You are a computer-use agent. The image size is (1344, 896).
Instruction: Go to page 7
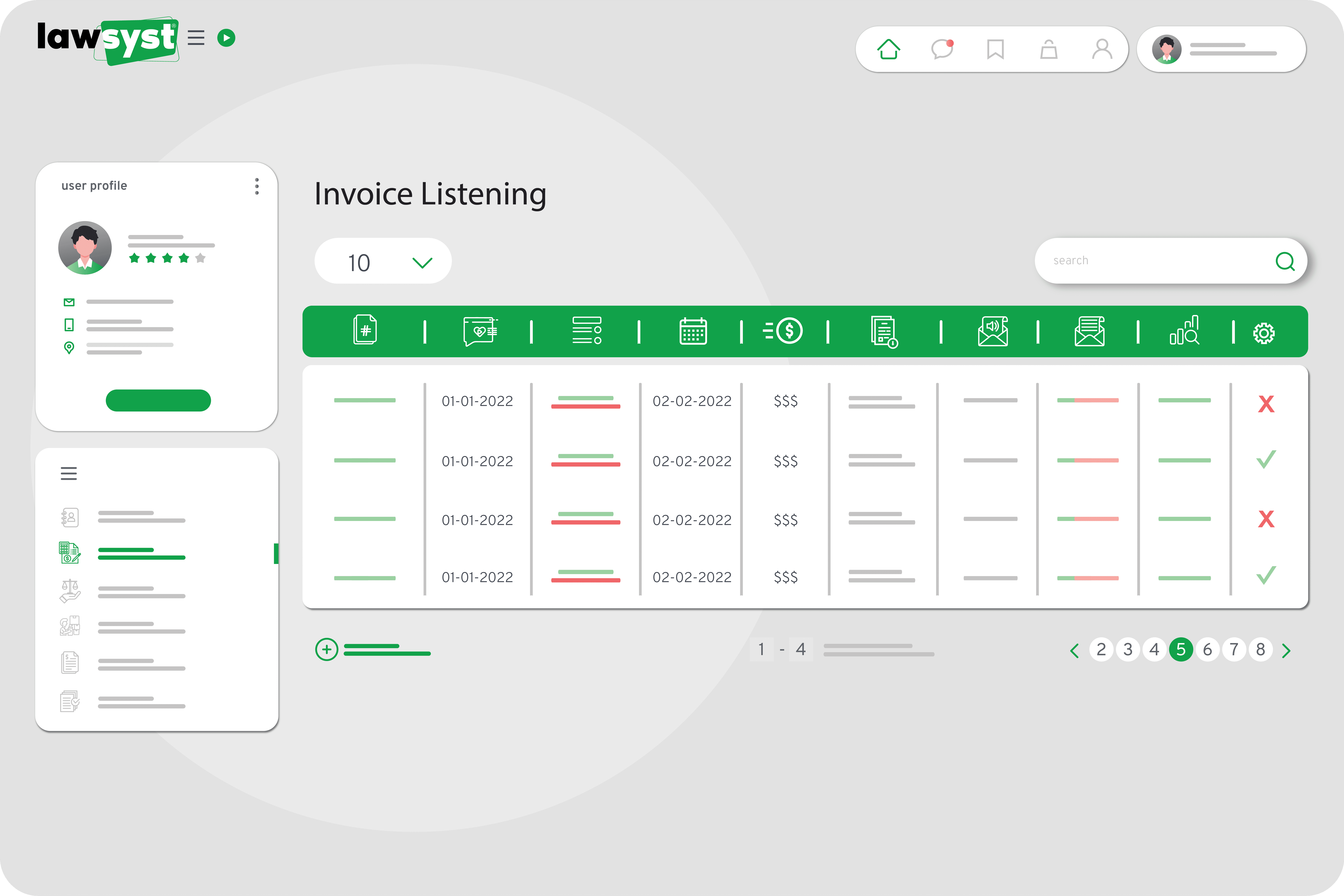1234,650
